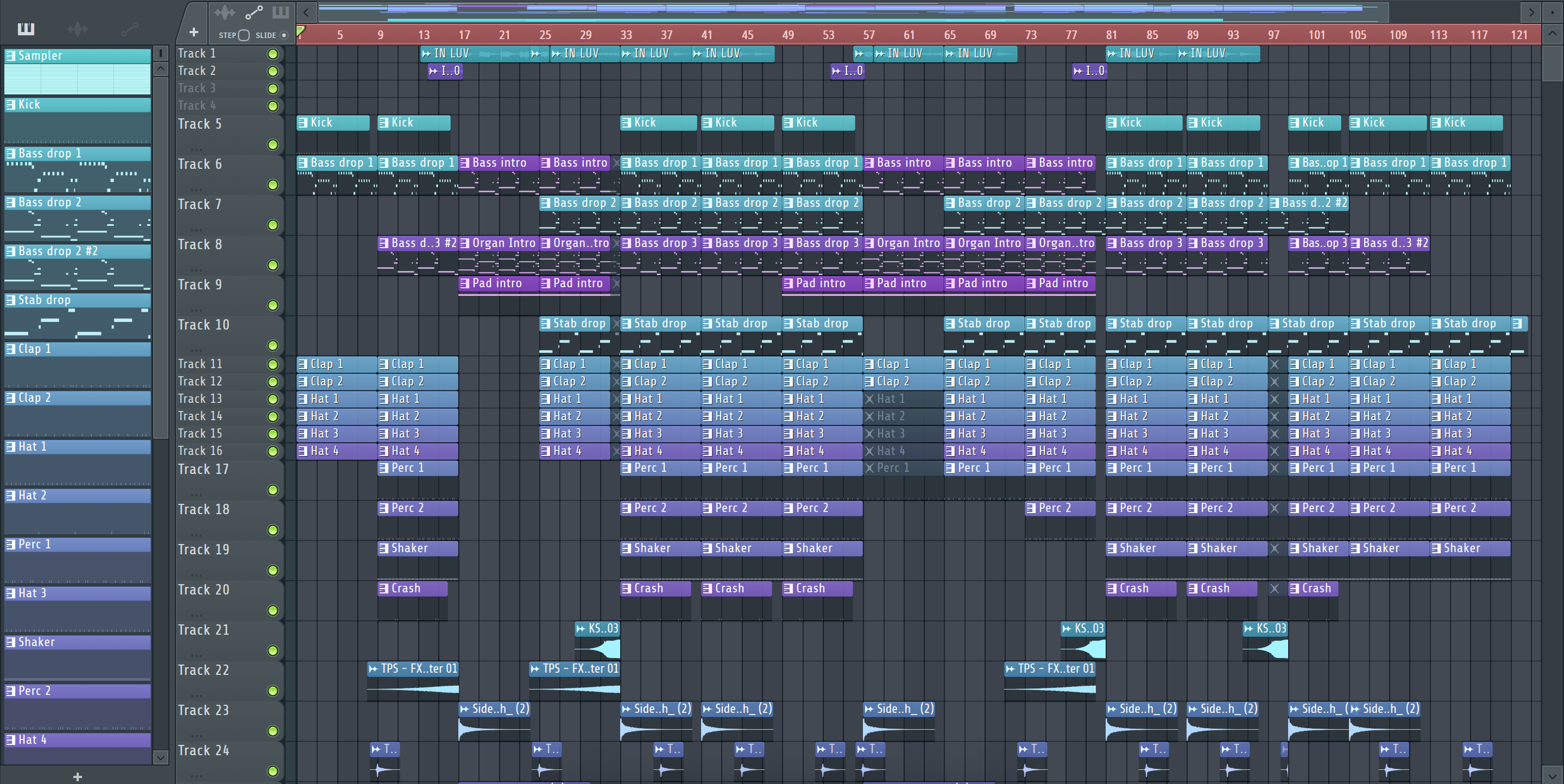Viewport: 1564px width, 784px height.
Task: Select the muted Hat 4 clip on Track 16
Action: click(903, 452)
